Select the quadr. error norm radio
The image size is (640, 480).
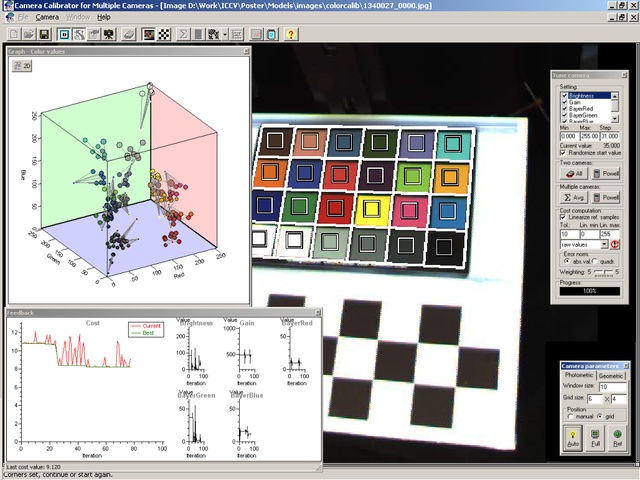(x=596, y=261)
